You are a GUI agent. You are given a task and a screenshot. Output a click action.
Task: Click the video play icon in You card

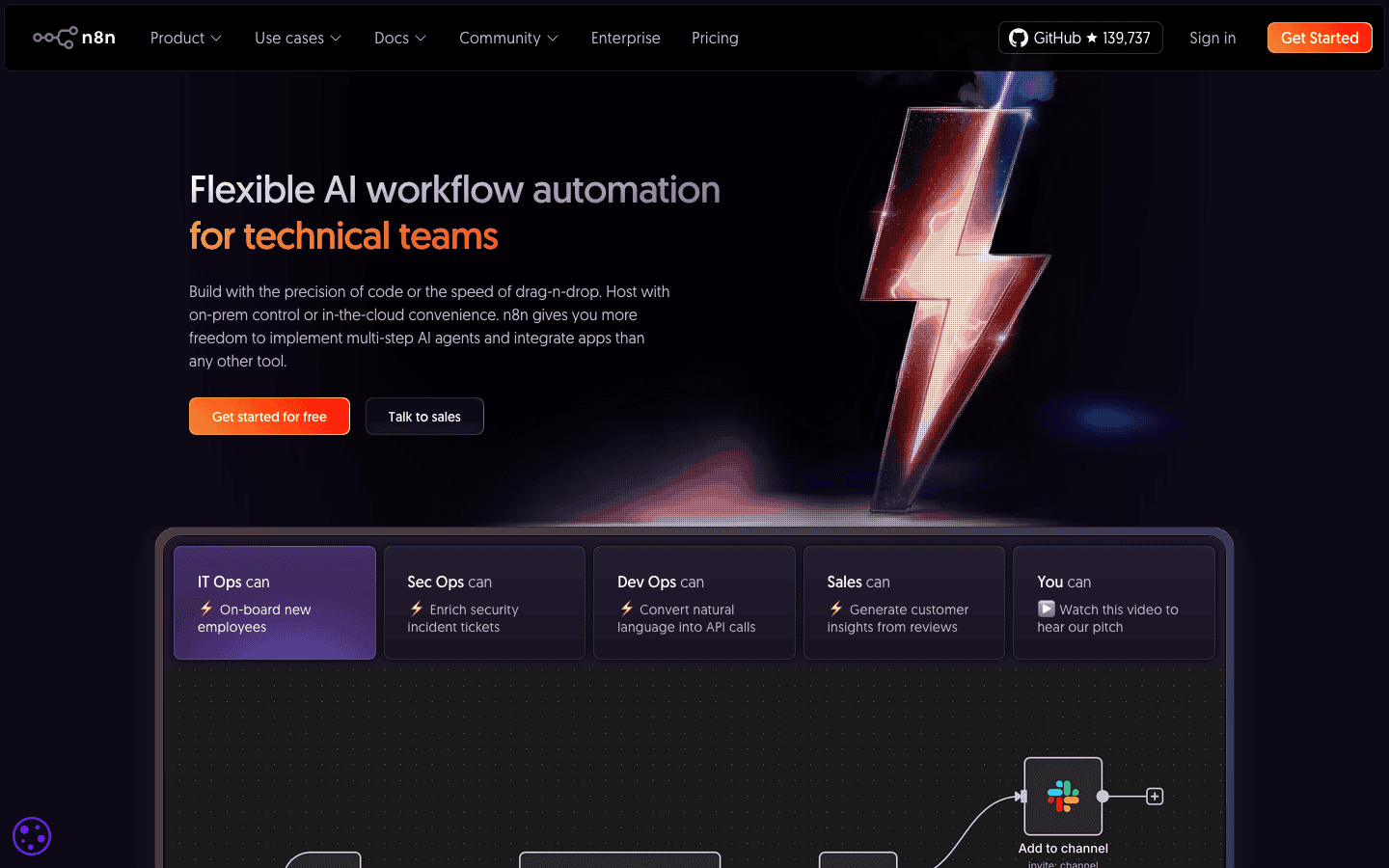pos(1047,609)
